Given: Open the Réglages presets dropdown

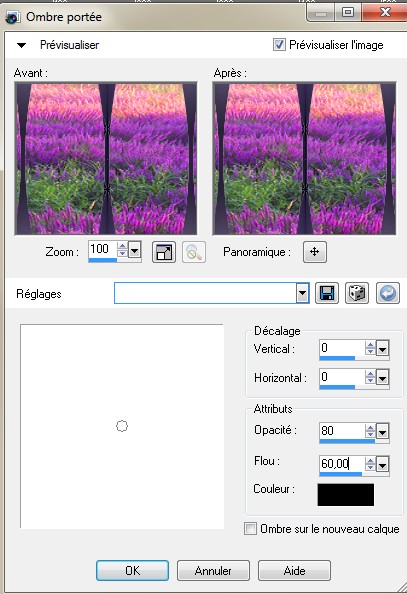Looking at the screenshot, I should point(302,293).
